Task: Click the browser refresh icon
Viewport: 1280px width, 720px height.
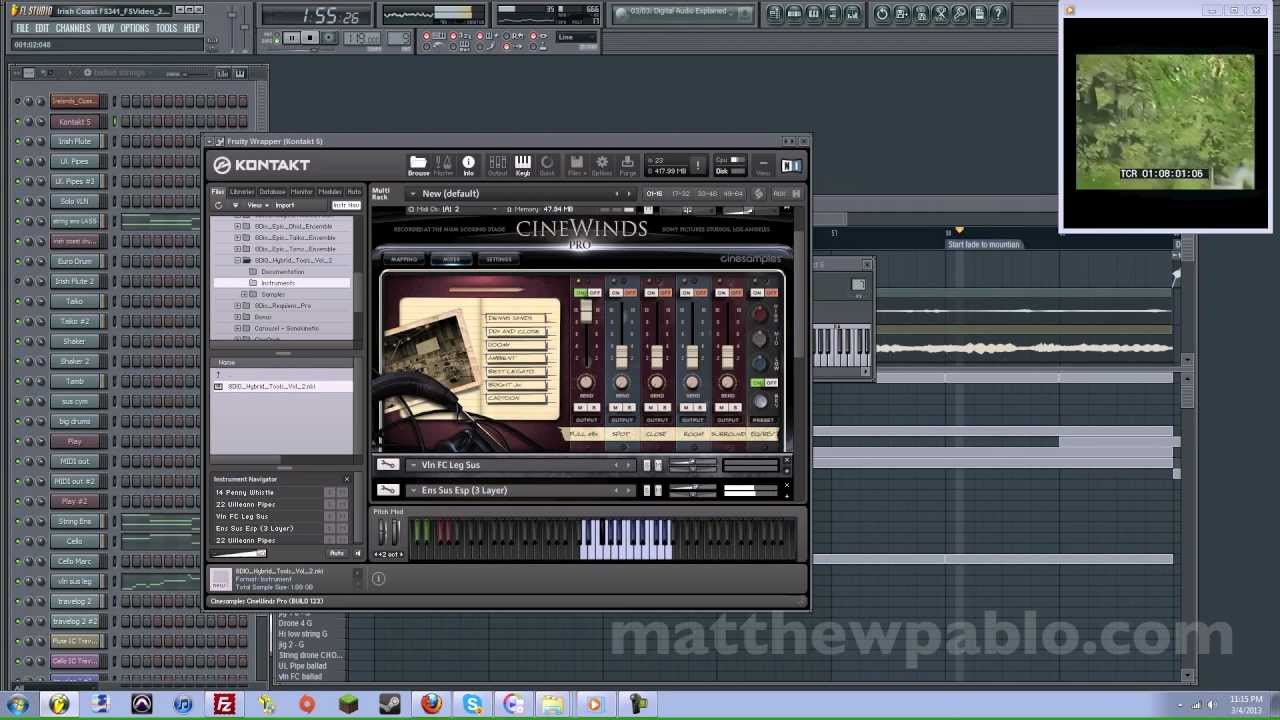Action: click(x=218, y=205)
